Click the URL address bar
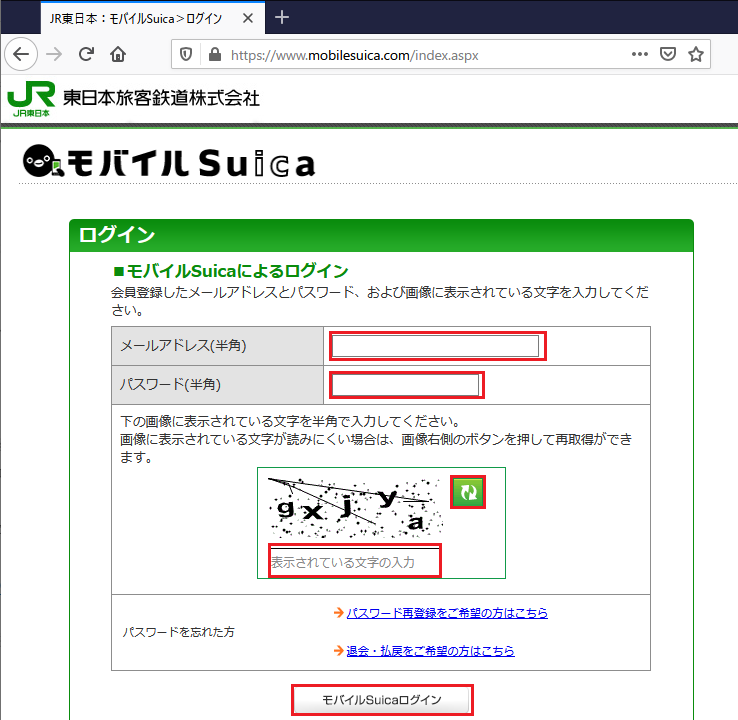Viewport: 738px width, 720px height. pyautogui.click(x=420, y=55)
